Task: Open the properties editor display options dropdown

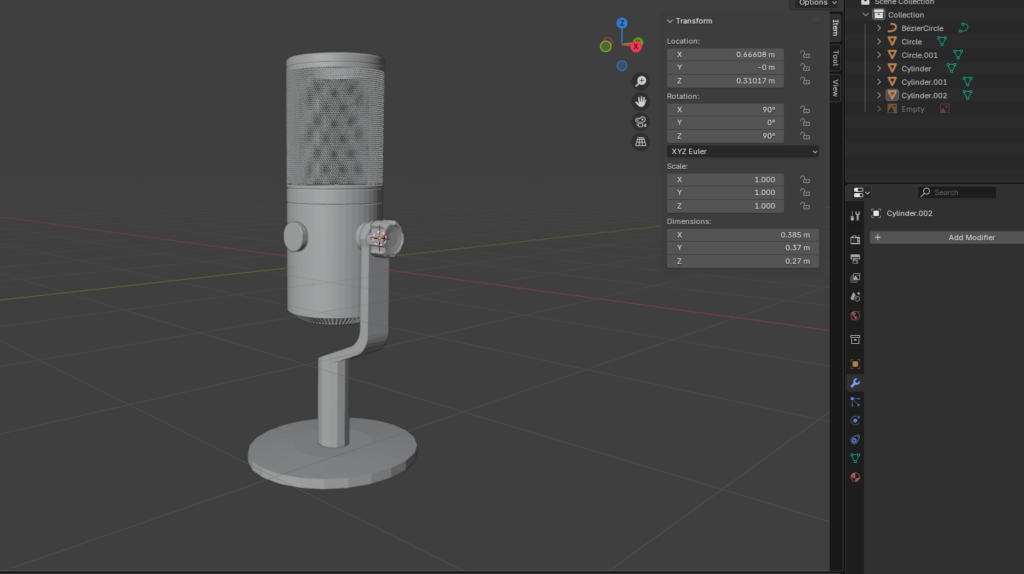Action: (x=861, y=193)
